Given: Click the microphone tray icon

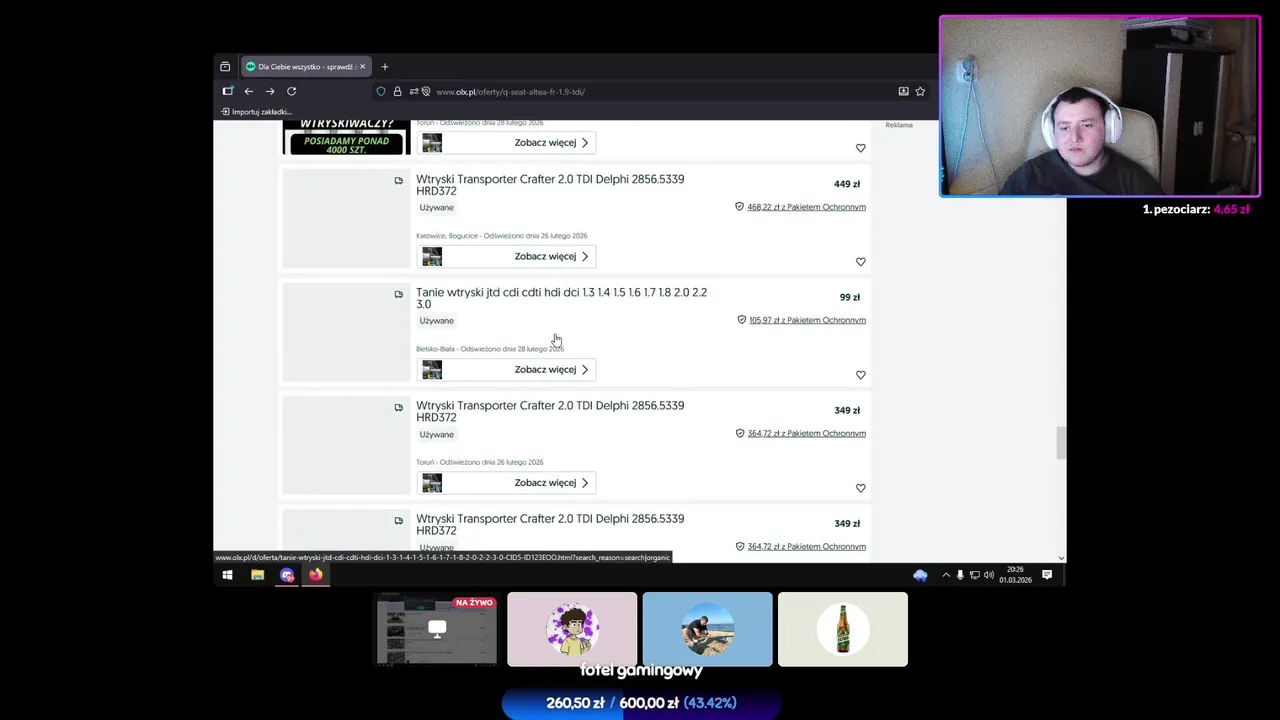Looking at the screenshot, I should (x=960, y=575).
